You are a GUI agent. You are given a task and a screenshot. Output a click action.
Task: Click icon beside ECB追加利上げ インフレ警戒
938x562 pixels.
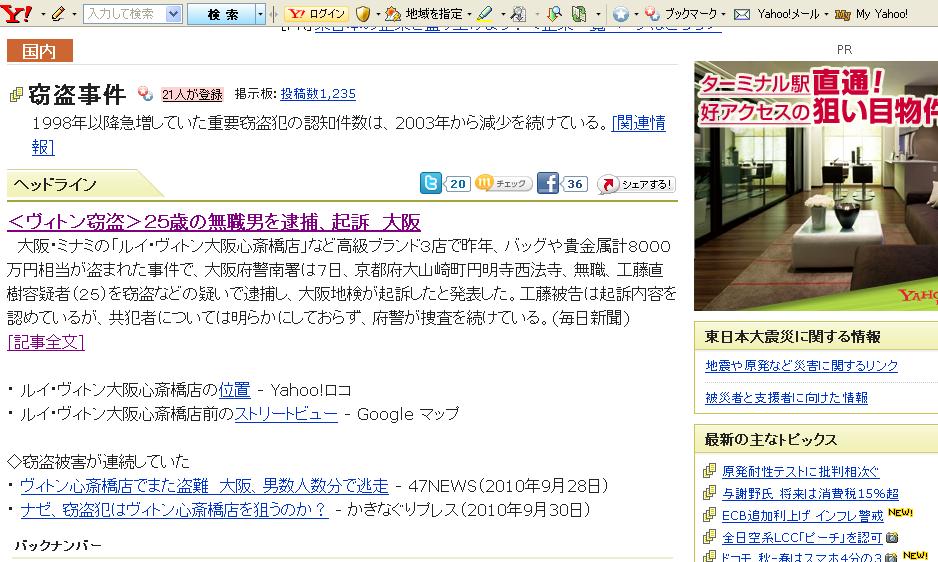click(709, 515)
